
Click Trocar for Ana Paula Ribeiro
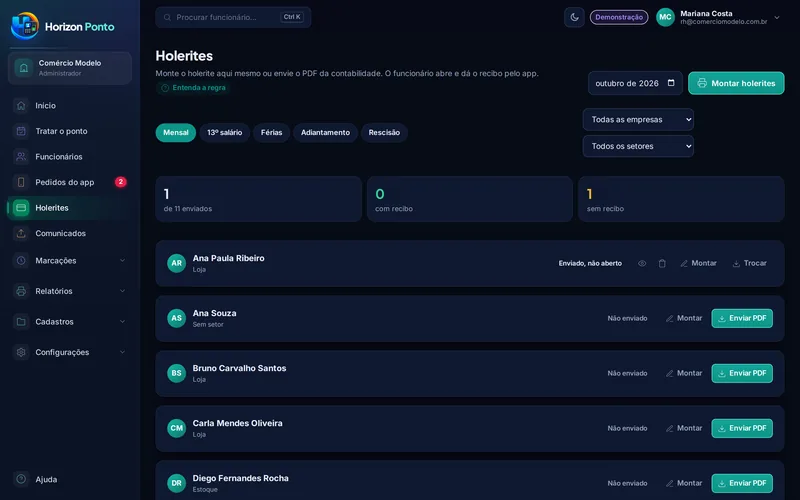point(749,263)
